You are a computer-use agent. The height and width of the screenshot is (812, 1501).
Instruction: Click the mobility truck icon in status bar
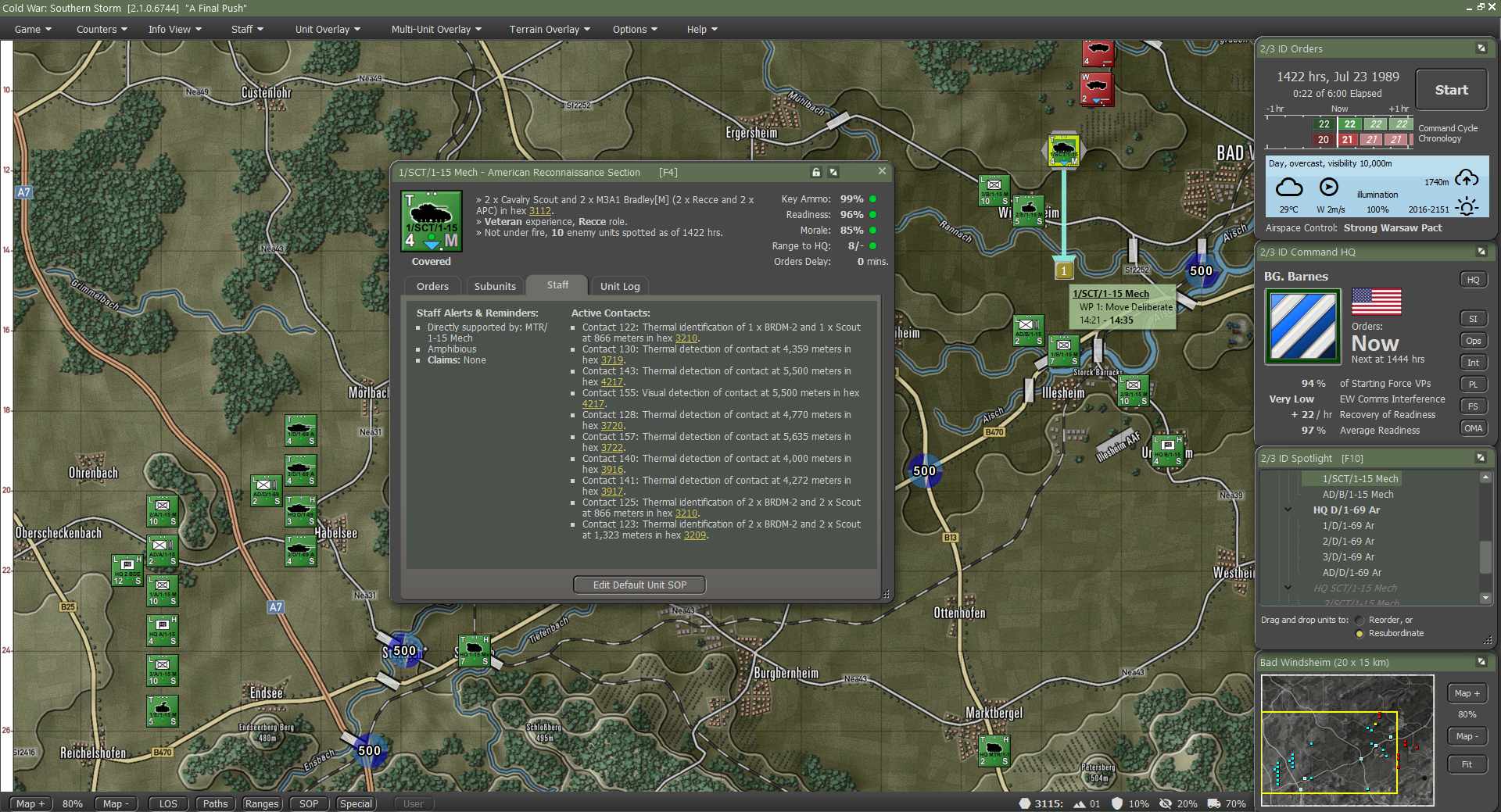[1214, 803]
